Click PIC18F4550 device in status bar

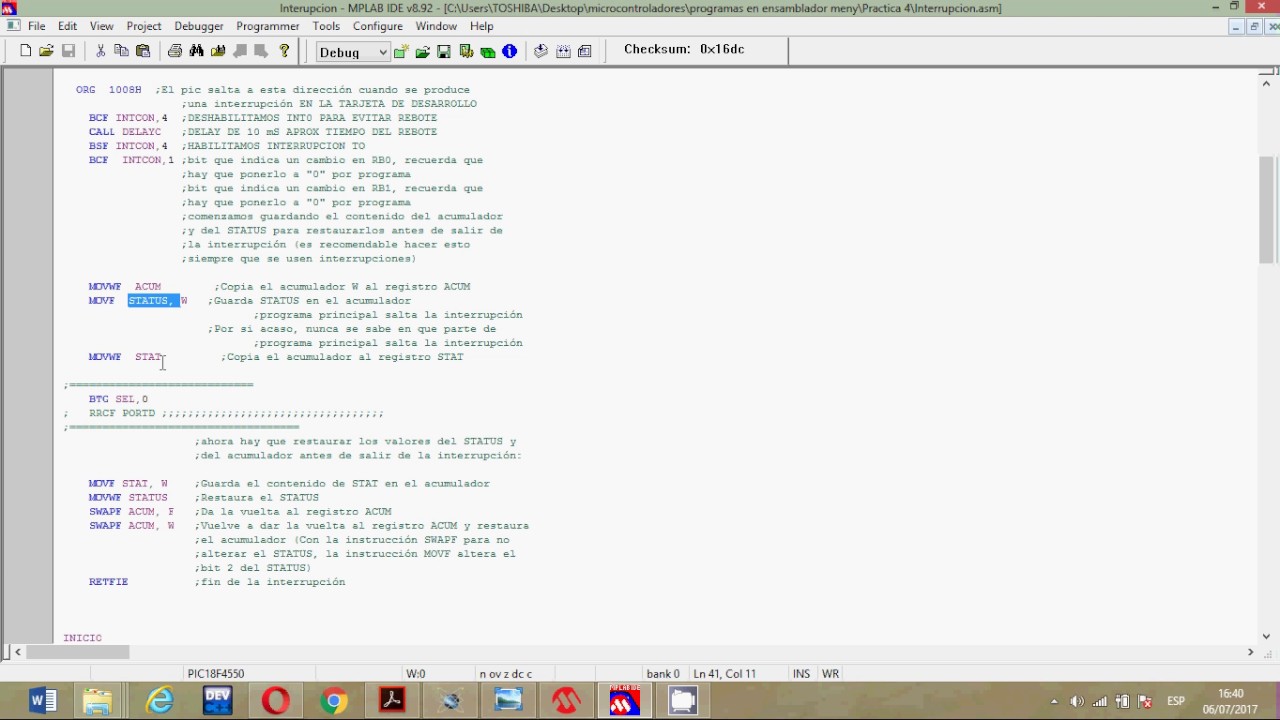tap(216, 674)
